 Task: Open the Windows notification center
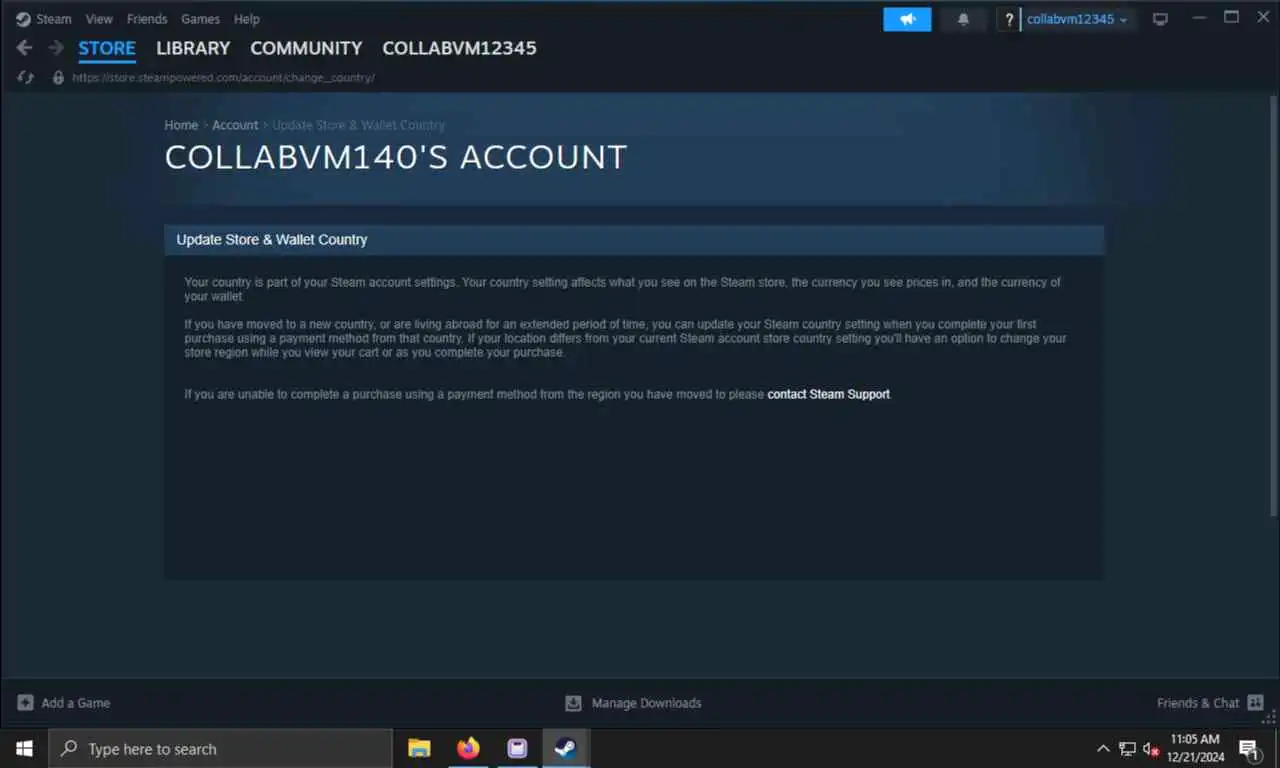tap(1249, 748)
